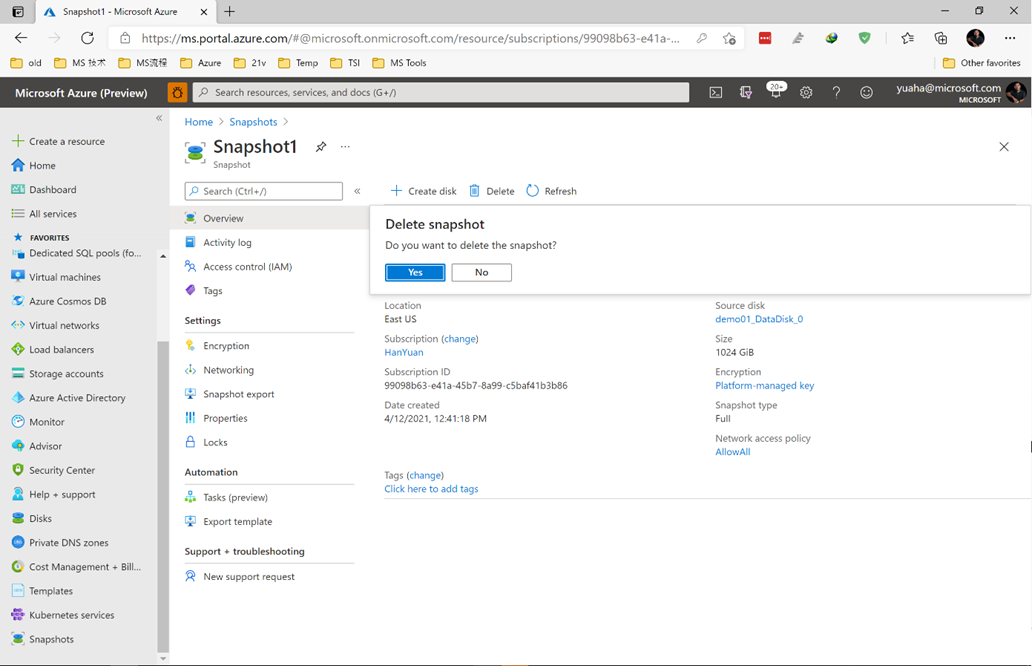Click Delete in the snapshot toolbar
The image size is (1032, 666).
click(x=492, y=191)
